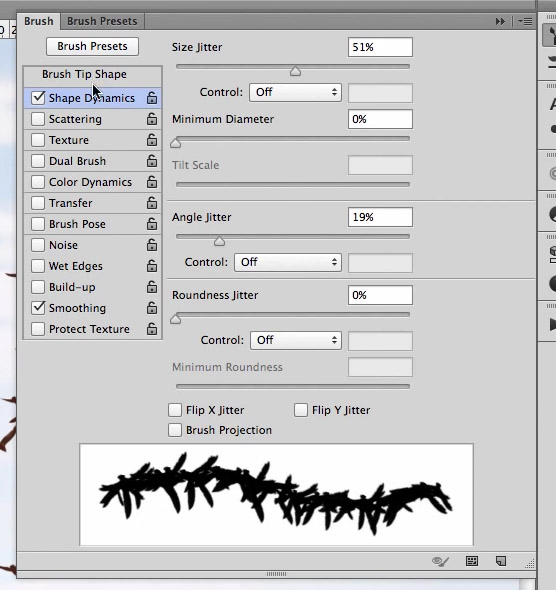Toggle lock icon for Texture
Screen dimensions: 556x590
click(x=152, y=140)
